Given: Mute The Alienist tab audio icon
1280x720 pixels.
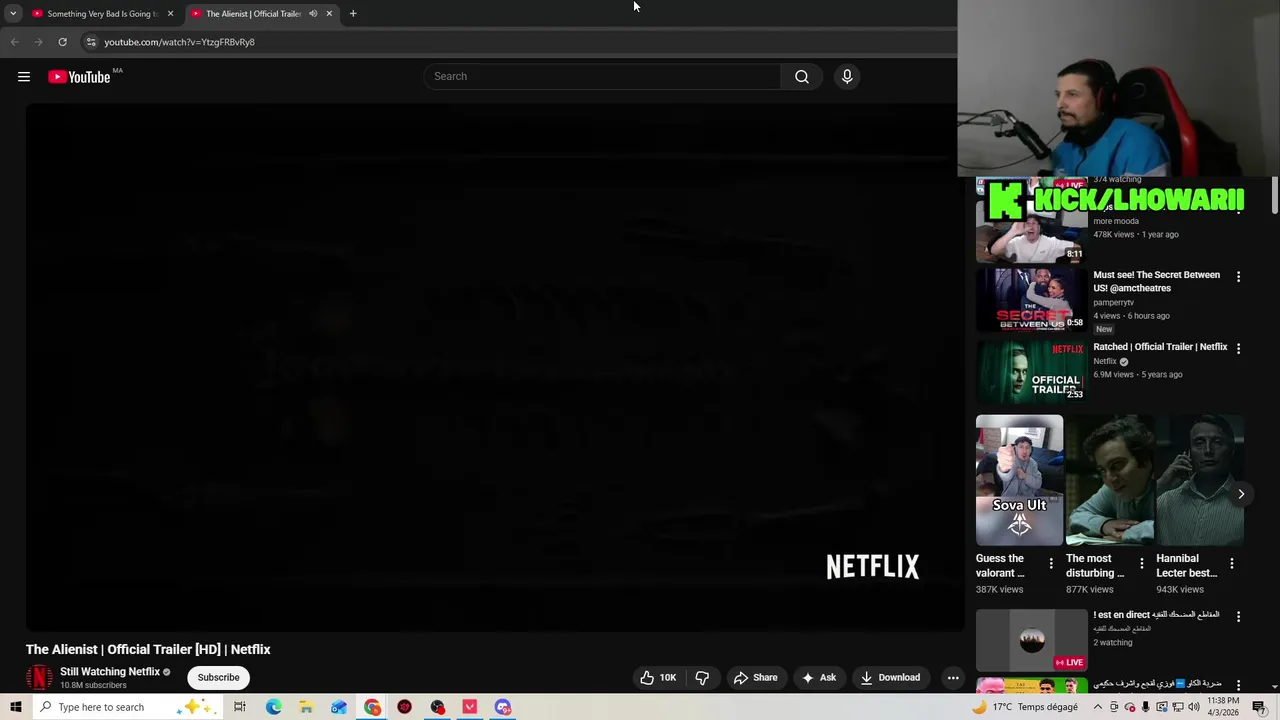Looking at the screenshot, I should click(x=313, y=14).
